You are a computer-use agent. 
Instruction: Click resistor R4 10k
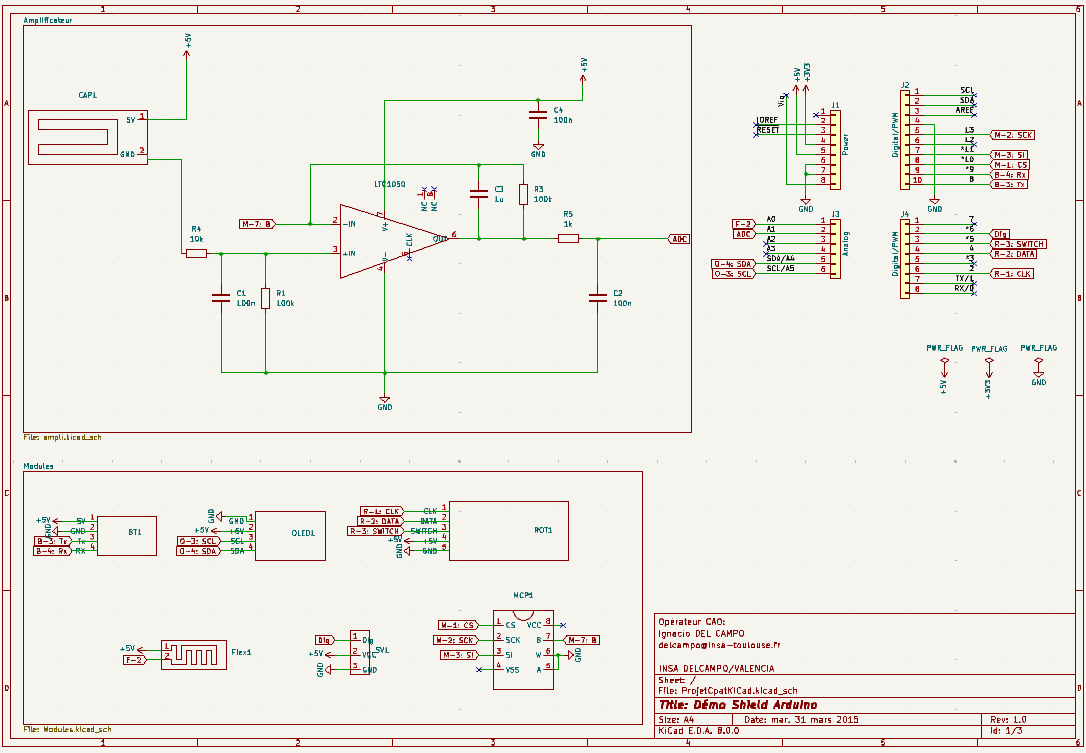[x=196, y=254]
